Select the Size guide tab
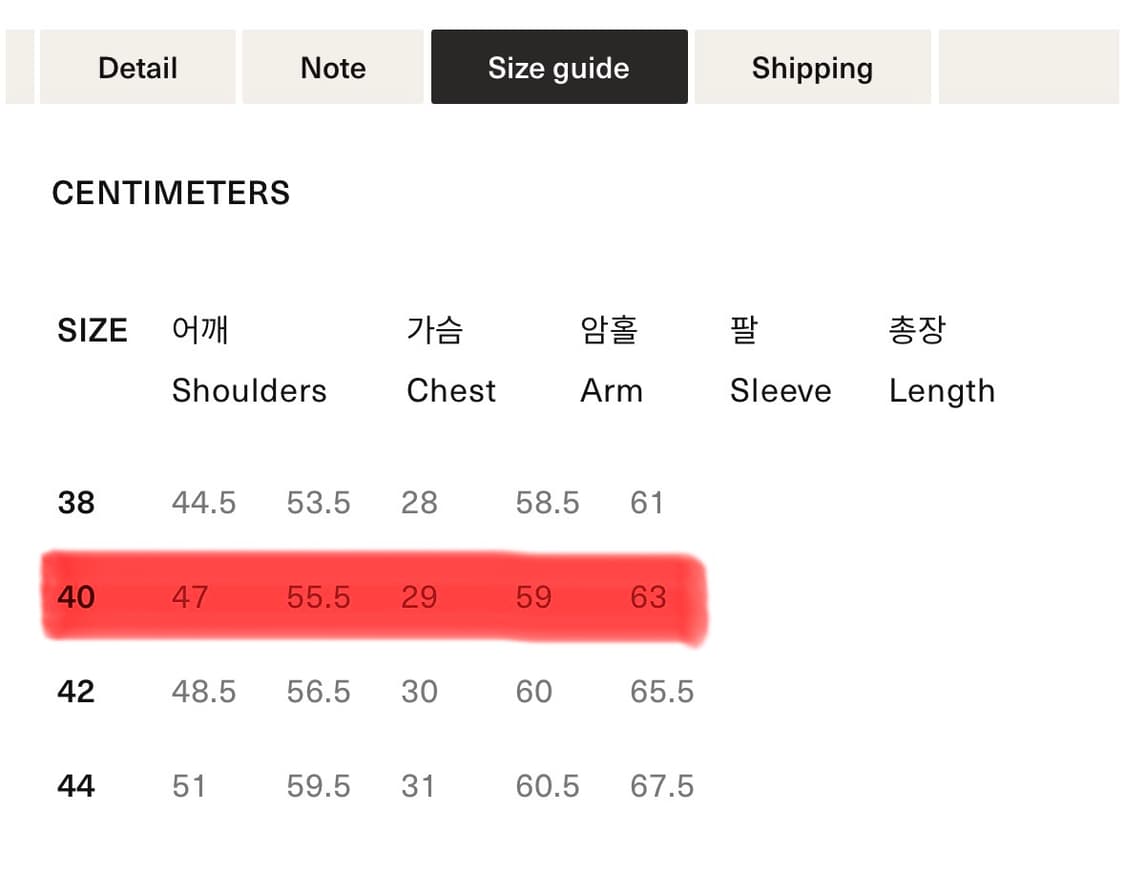 558,67
